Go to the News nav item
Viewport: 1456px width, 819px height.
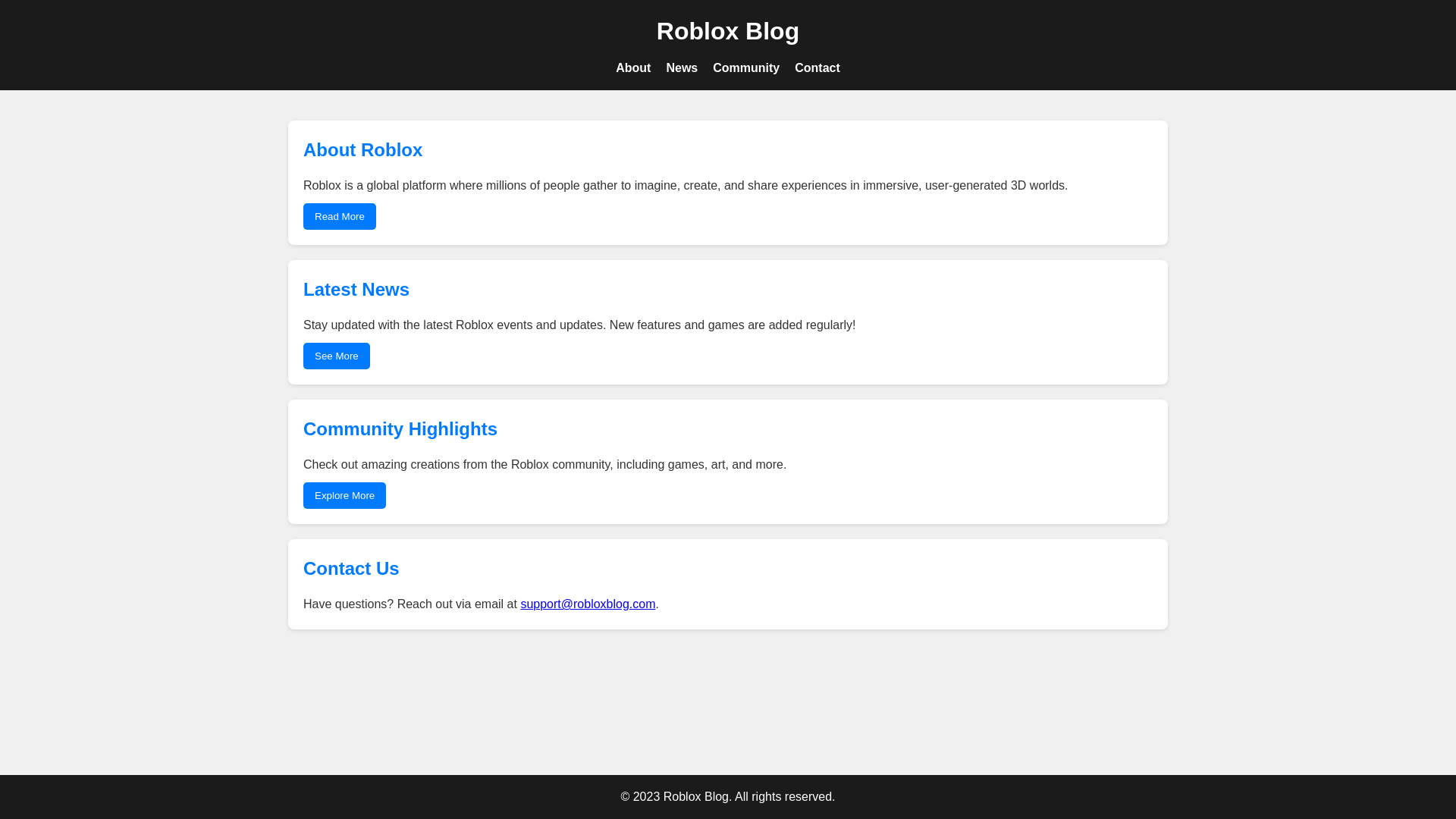click(x=682, y=68)
